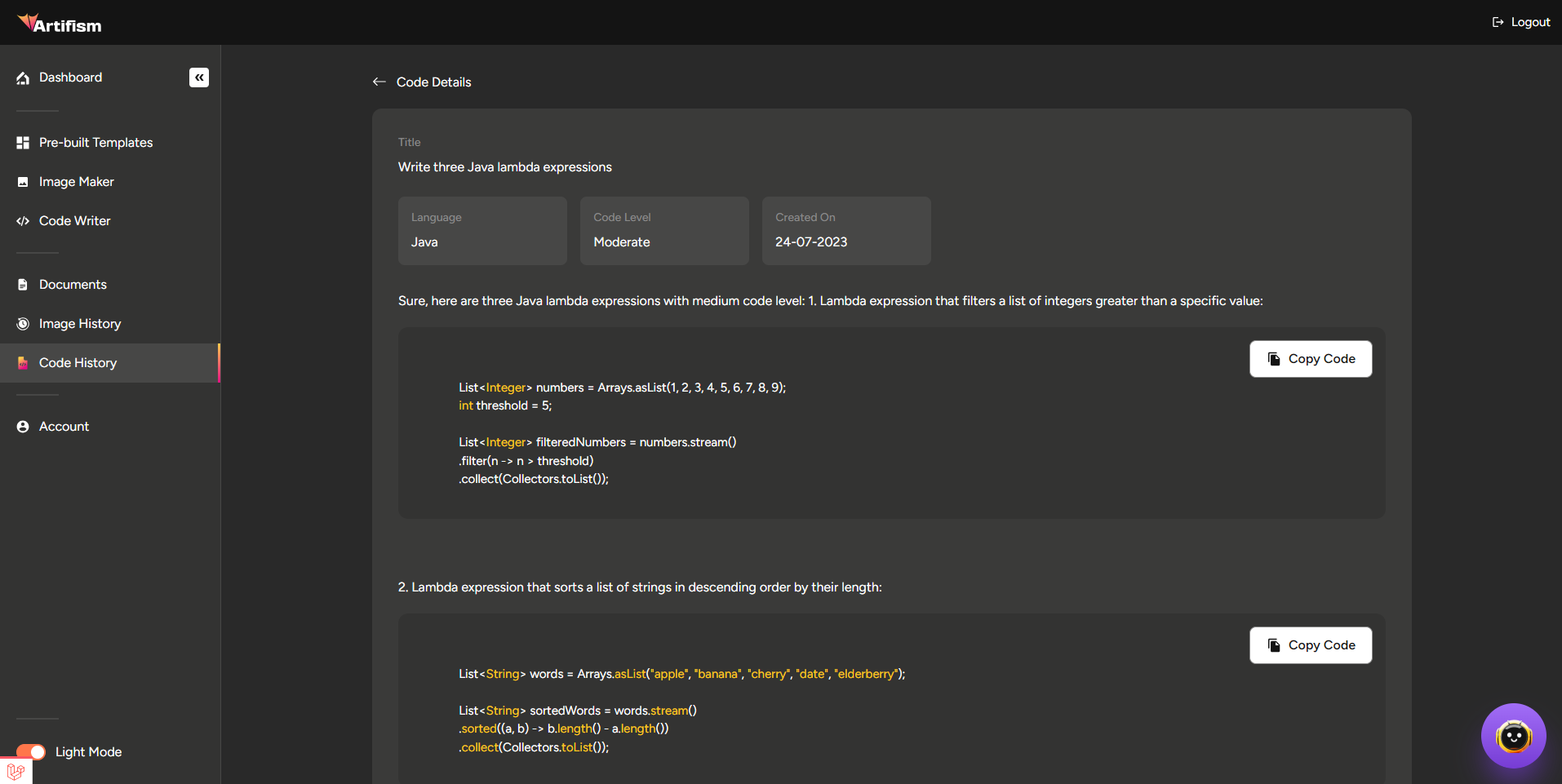
Task: Click the Account person icon
Action: tap(23, 427)
